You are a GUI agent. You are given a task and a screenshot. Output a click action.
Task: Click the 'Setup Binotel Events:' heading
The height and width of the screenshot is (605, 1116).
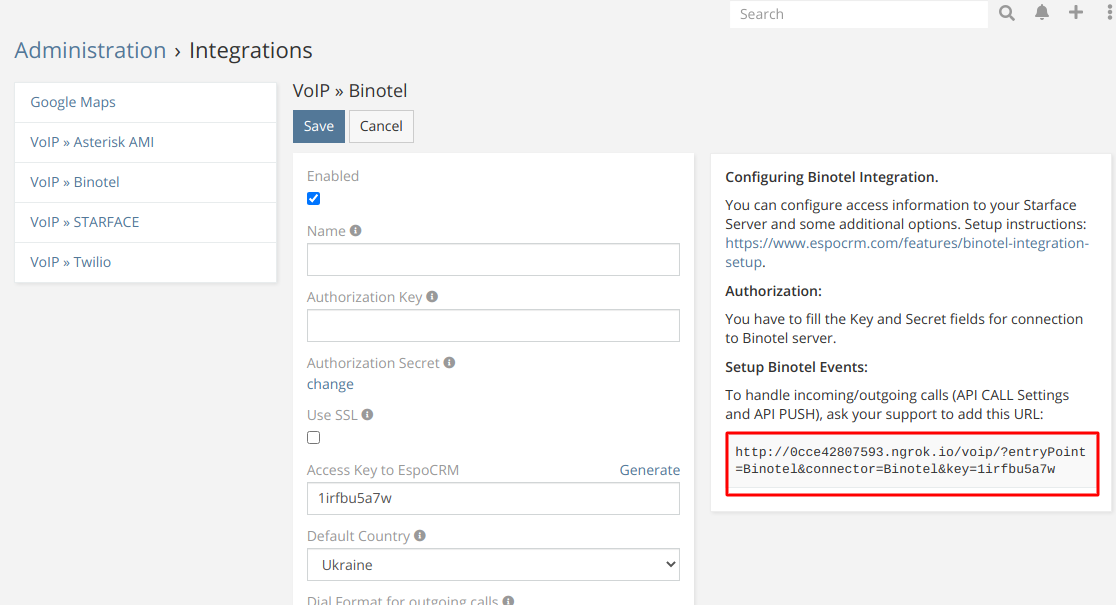coord(796,367)
